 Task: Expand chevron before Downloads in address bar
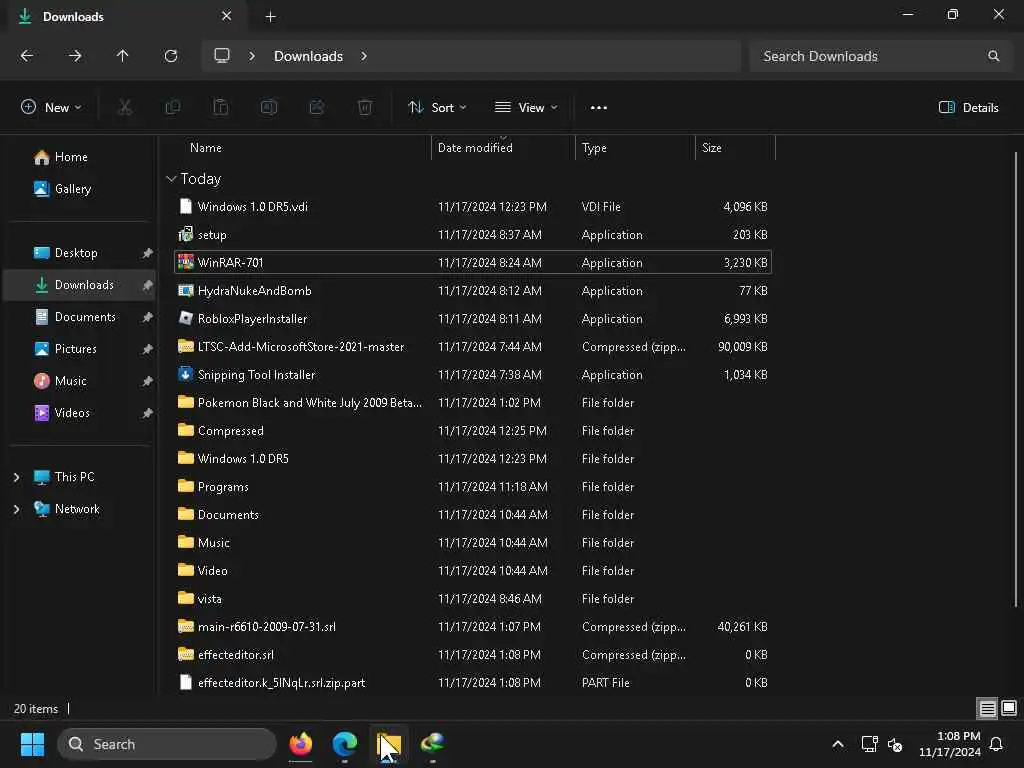click(252, 56)
